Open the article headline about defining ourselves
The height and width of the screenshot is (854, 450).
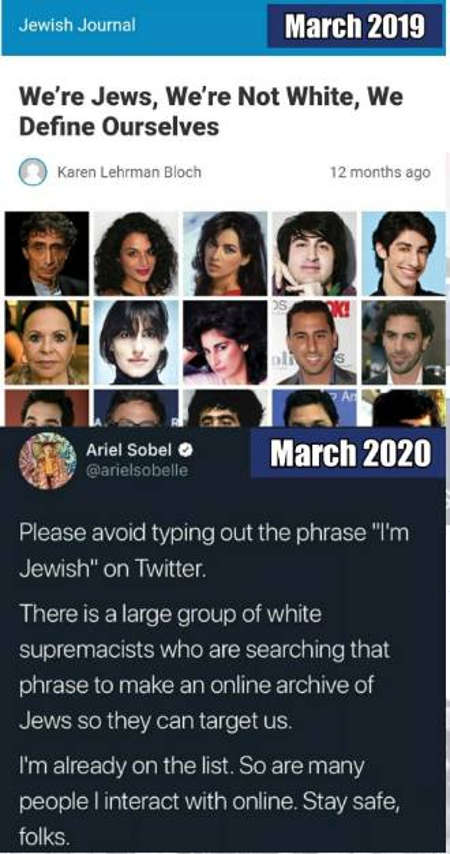(x=211, y=112)
